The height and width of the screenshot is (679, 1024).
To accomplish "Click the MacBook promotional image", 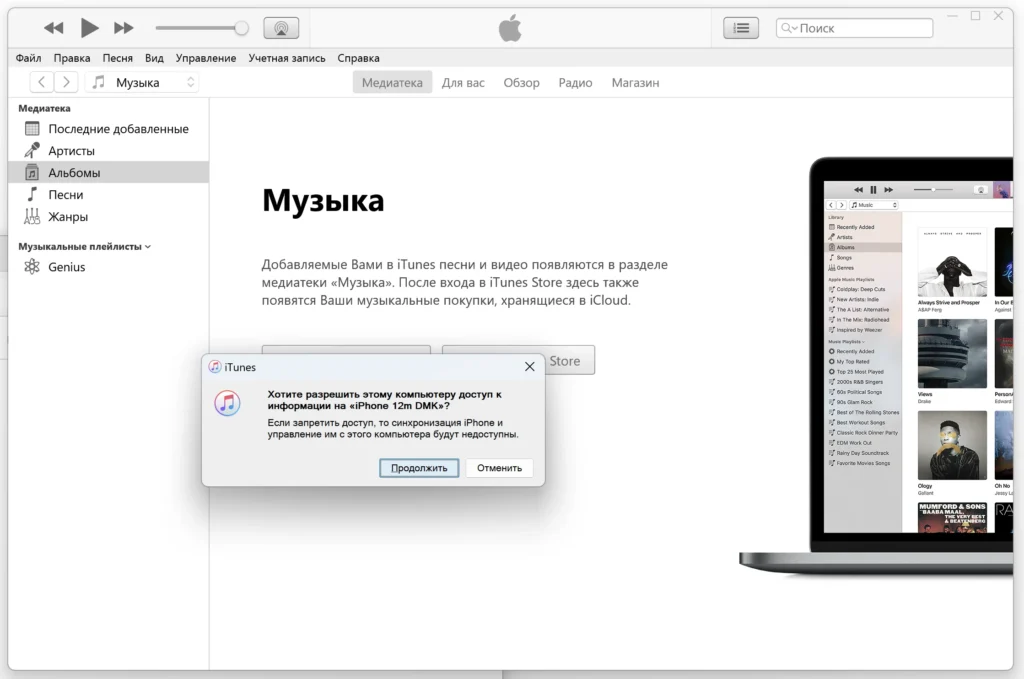I will click(x=876, y=367).
